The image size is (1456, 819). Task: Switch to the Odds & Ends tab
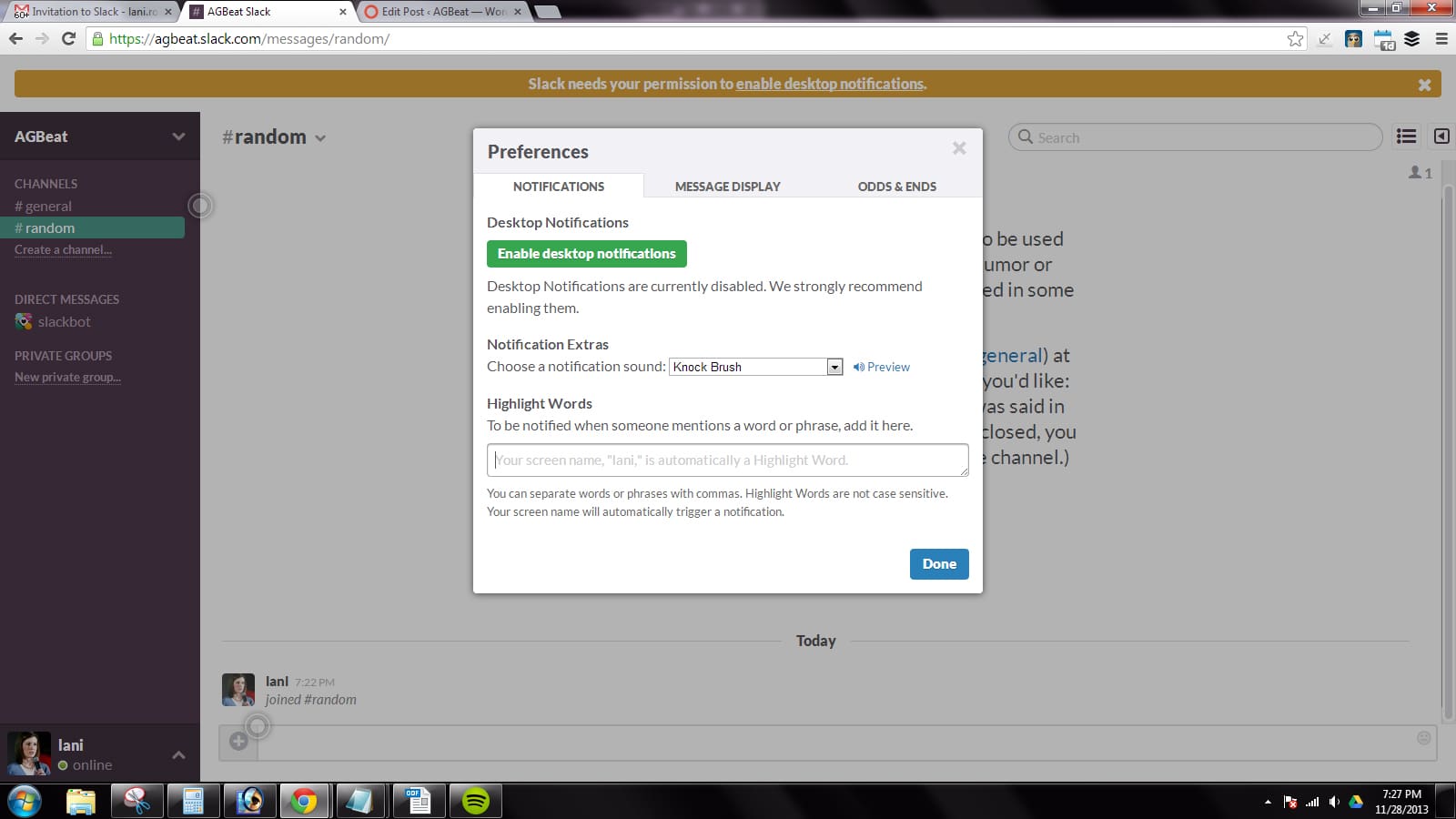(x=896, y=187)
